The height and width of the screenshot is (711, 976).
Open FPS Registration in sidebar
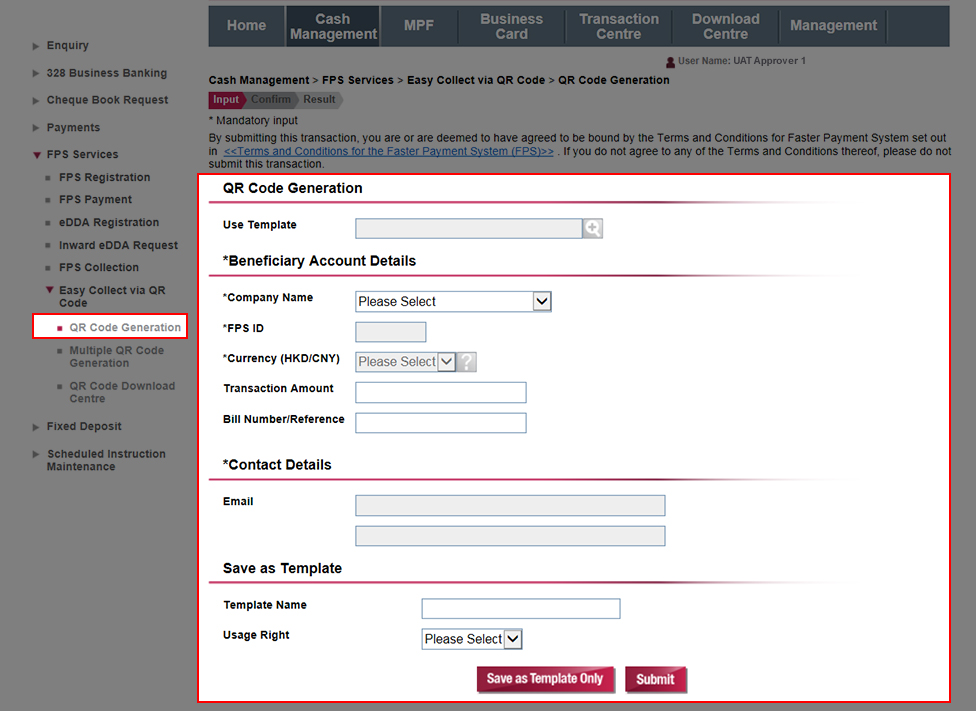[x=105, y=177]
